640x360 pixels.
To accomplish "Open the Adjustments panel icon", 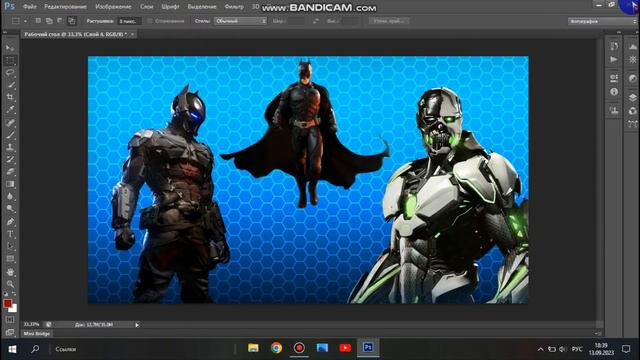I will (x=633, y=78).
